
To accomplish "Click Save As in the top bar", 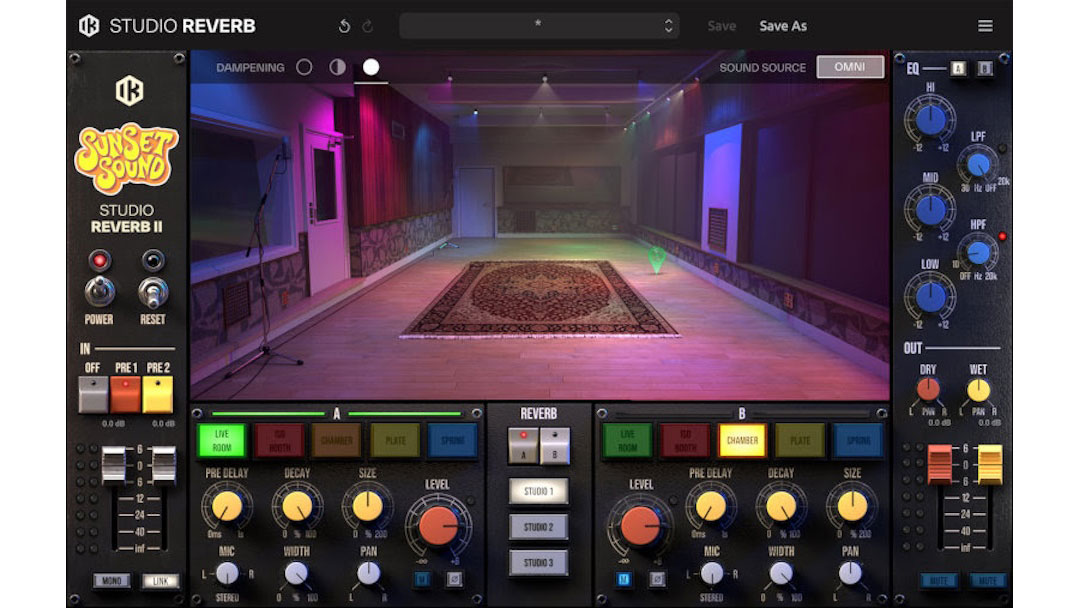I will pyautogui.click(x=784, y=25).
